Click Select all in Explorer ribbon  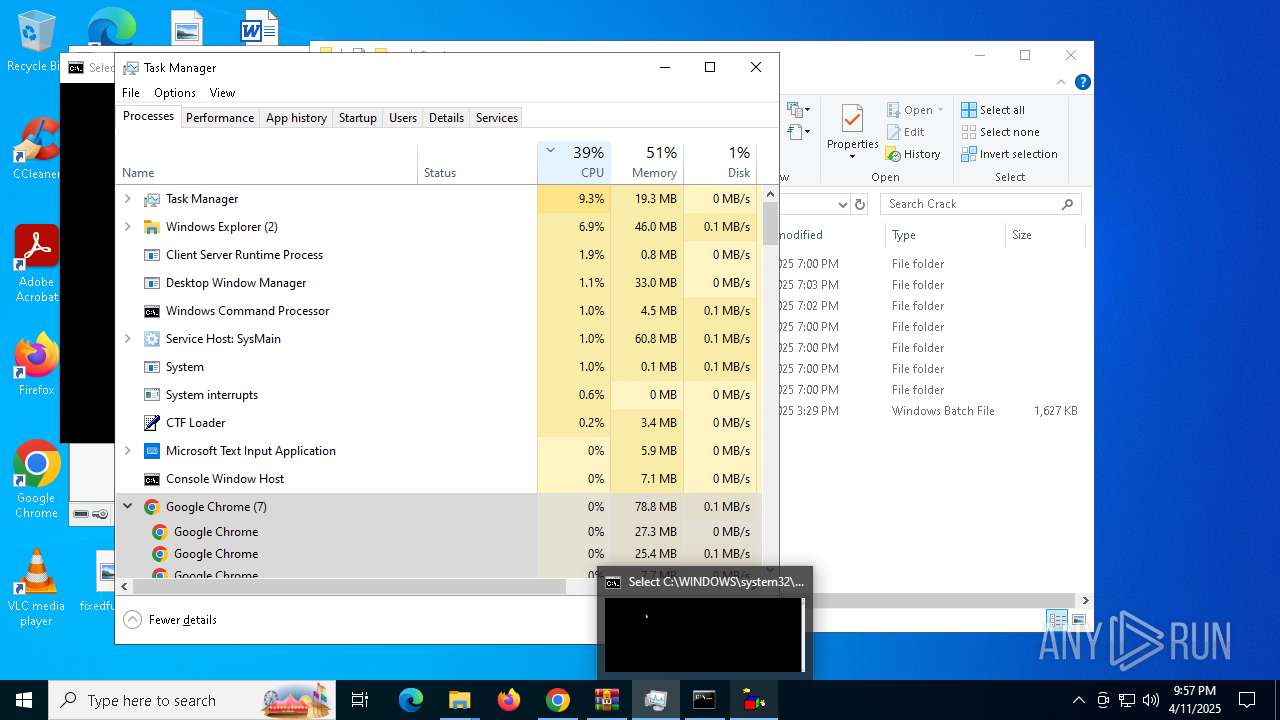(993, 110)
